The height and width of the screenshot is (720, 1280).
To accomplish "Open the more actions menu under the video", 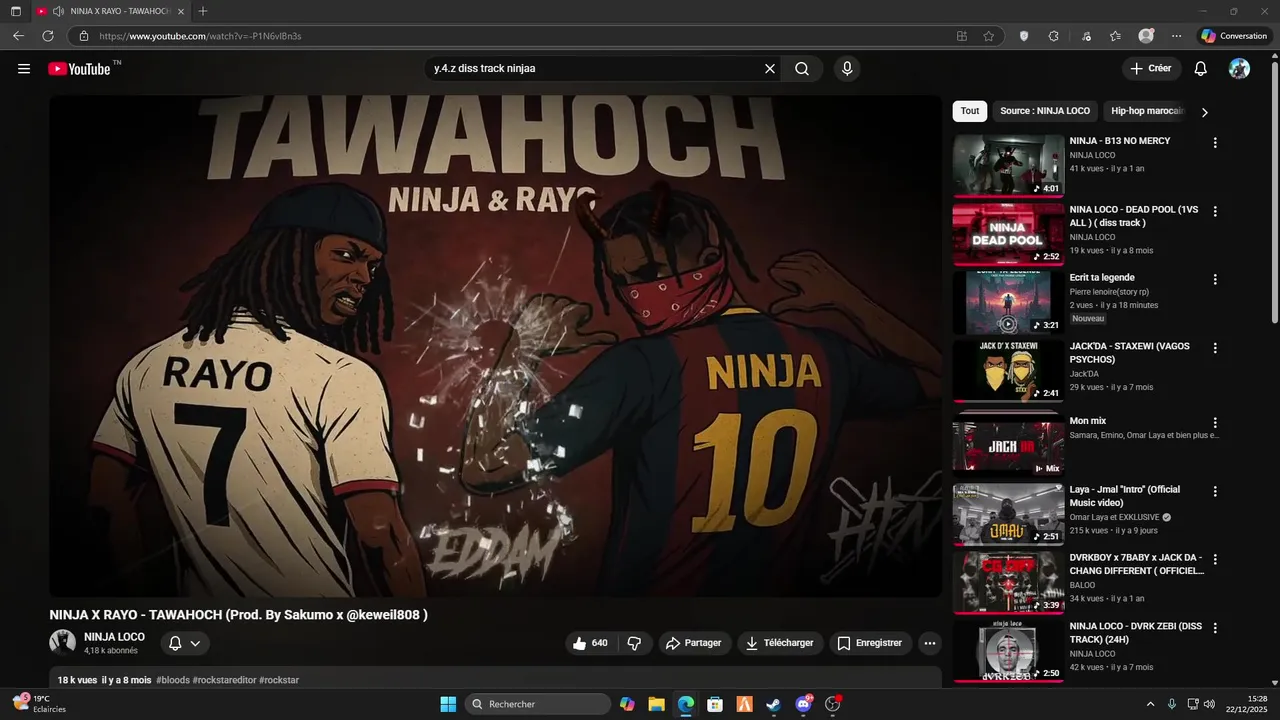I will 930,643.
